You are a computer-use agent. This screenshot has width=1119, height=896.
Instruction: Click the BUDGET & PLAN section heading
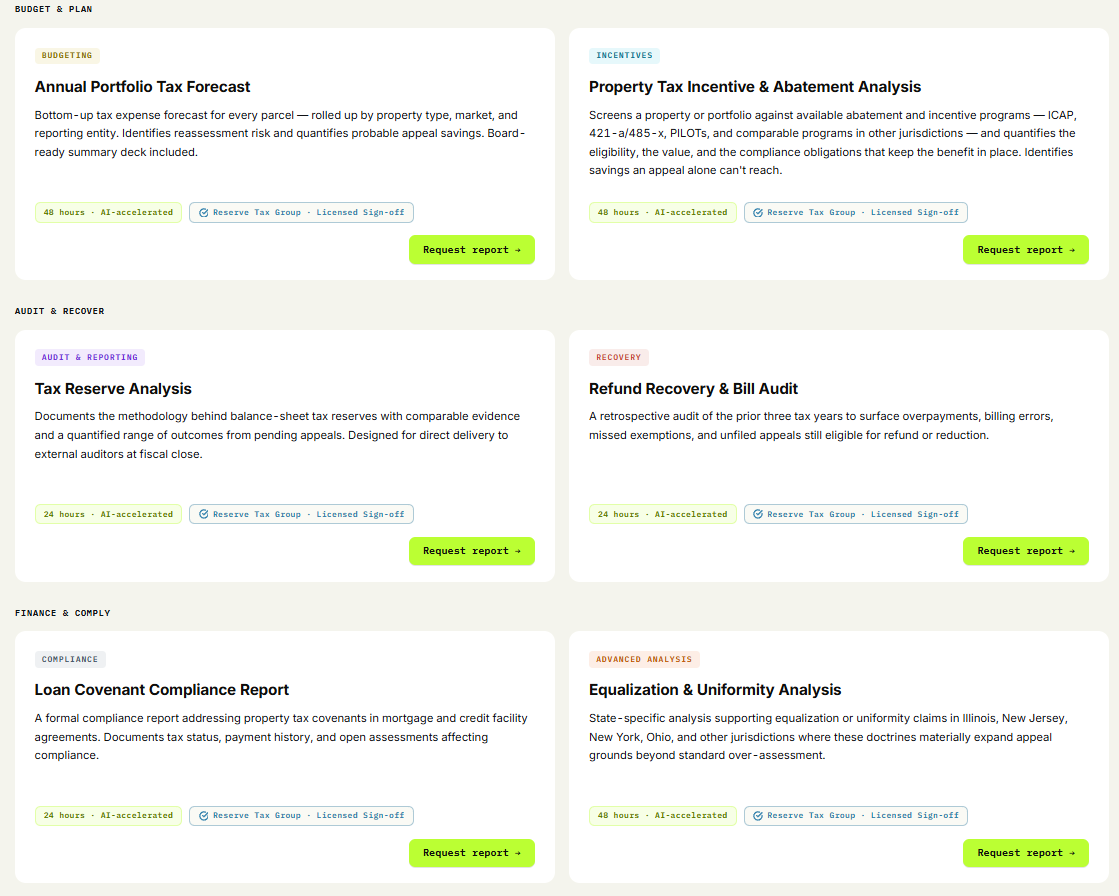click(54, 9)
